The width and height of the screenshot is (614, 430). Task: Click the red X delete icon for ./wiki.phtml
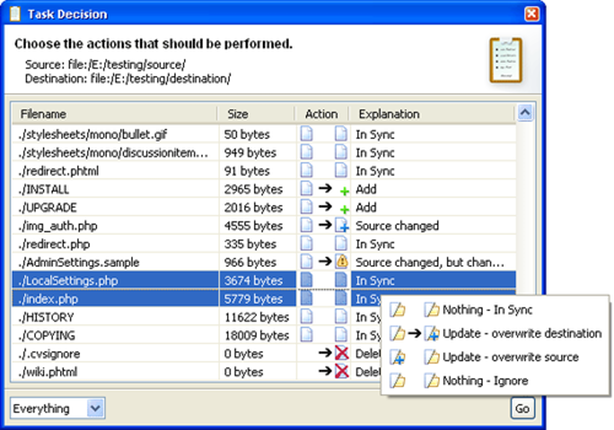coord(341,371)
